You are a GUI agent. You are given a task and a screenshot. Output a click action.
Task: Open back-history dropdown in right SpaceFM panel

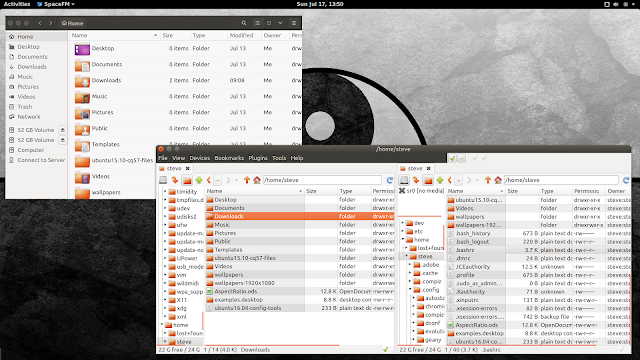click(x=459, y=180)
